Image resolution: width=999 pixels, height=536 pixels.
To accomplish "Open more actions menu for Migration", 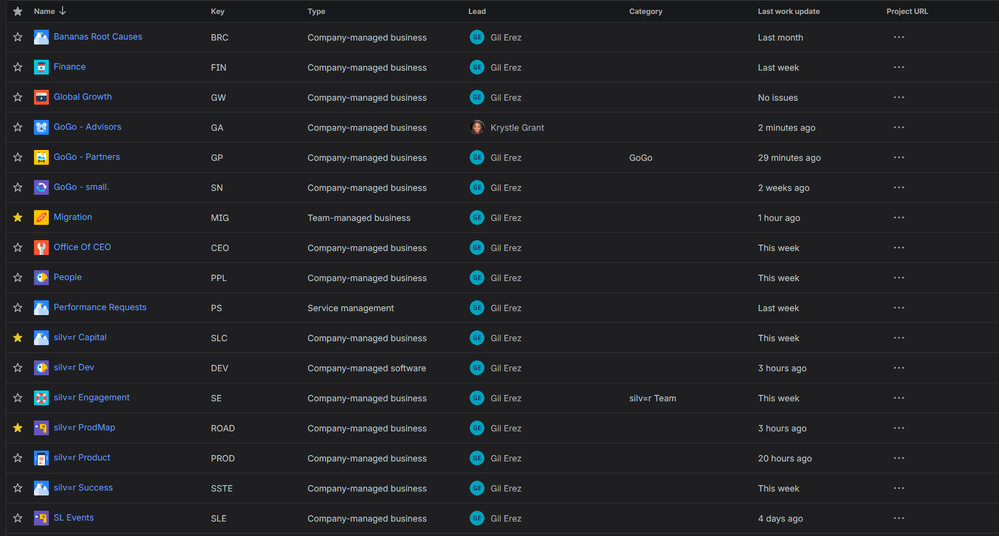I will (x=898, y=217).
